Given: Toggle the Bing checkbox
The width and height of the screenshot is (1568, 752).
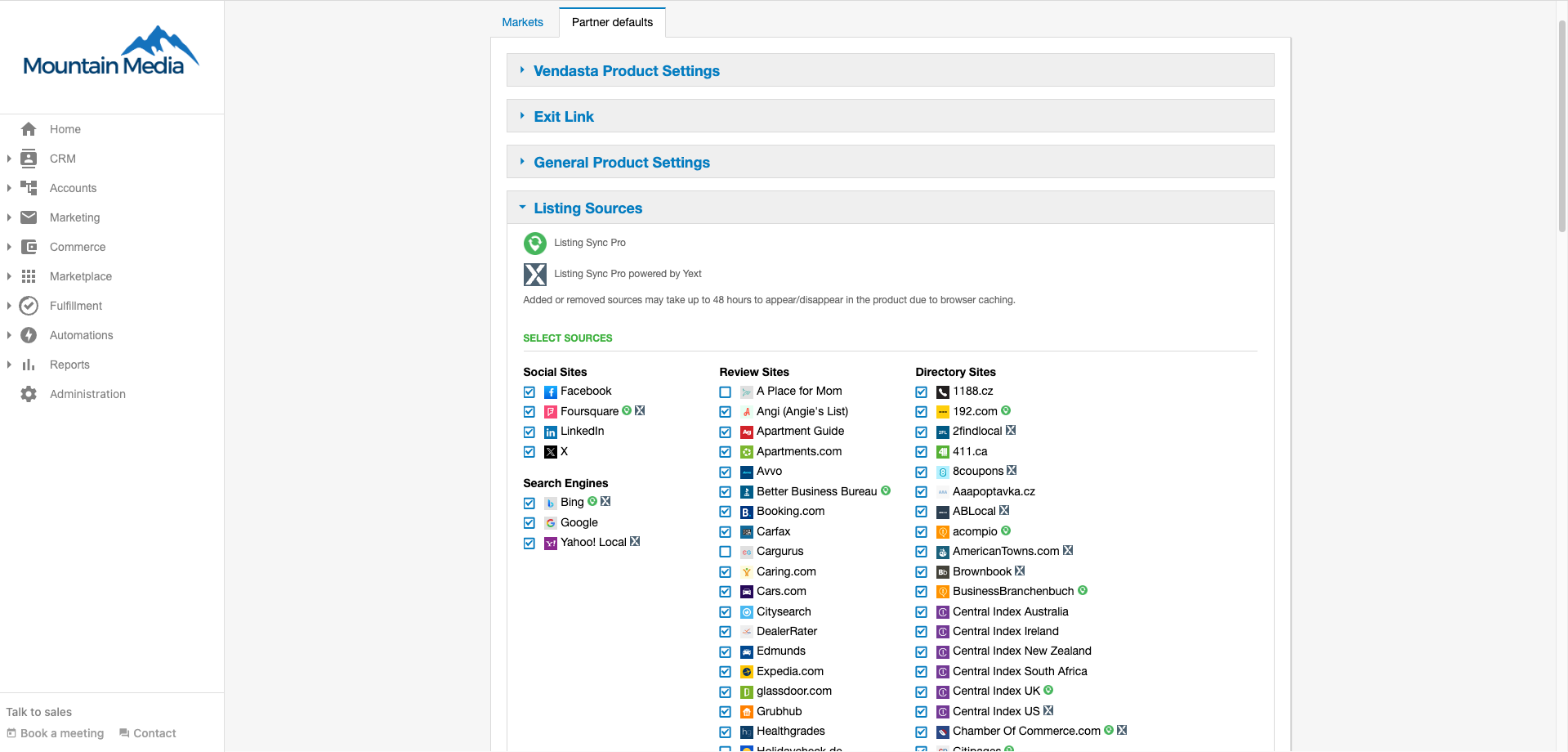Looking at the screenshot, I should [529, 504].
